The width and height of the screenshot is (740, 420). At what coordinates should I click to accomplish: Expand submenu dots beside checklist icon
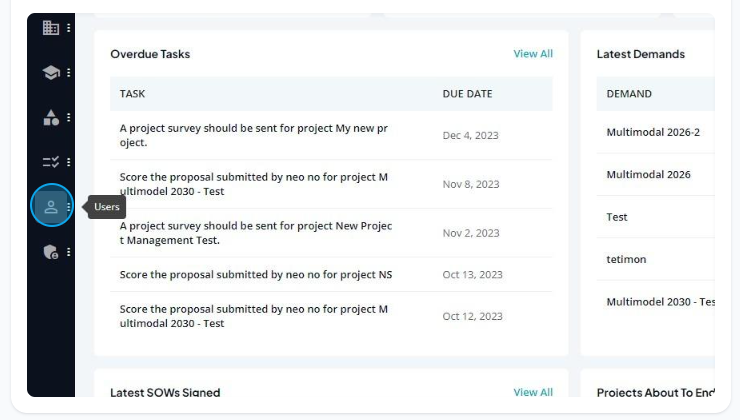point(69,162)
